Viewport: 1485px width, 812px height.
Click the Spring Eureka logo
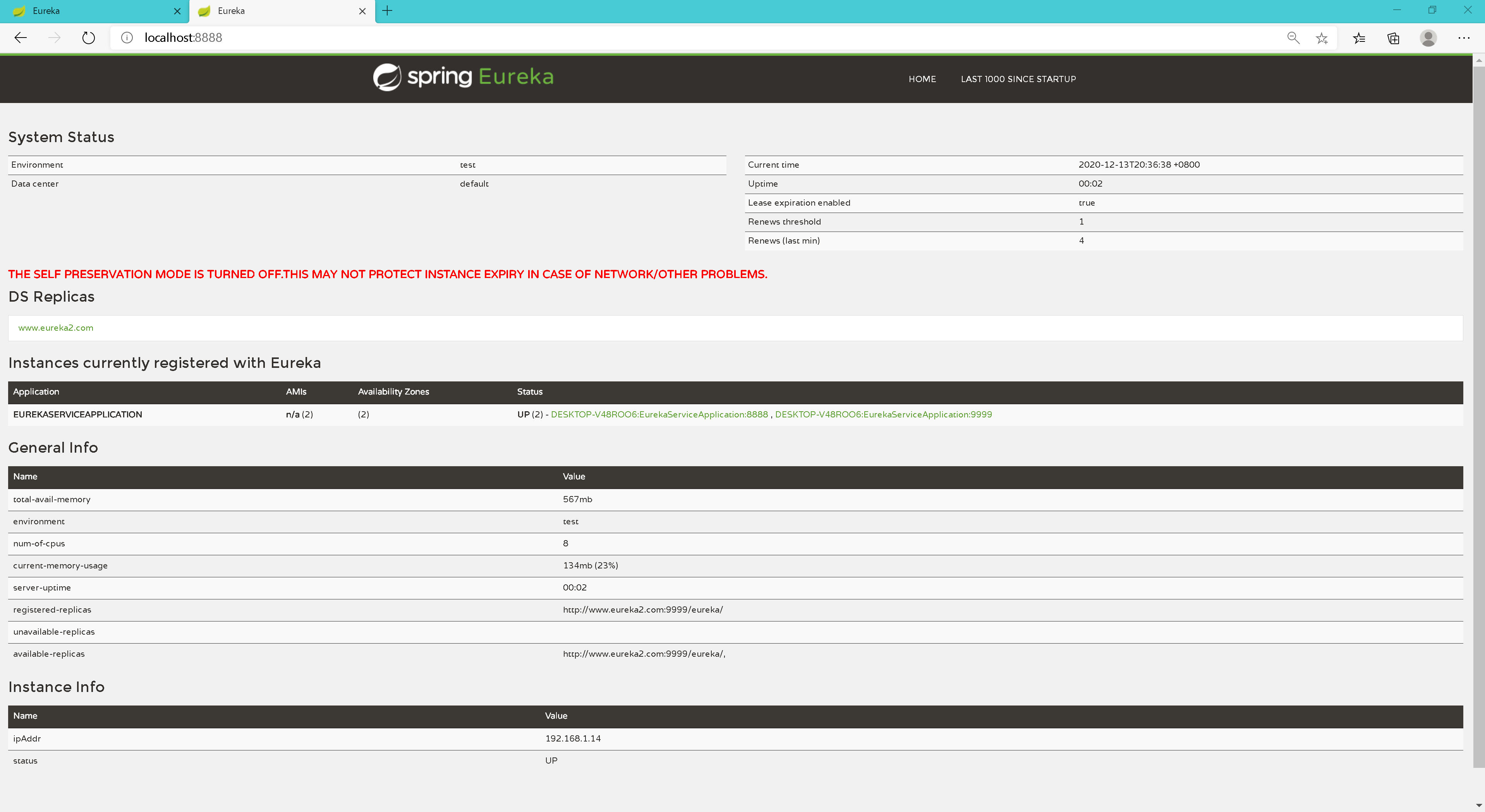(464, 77)
